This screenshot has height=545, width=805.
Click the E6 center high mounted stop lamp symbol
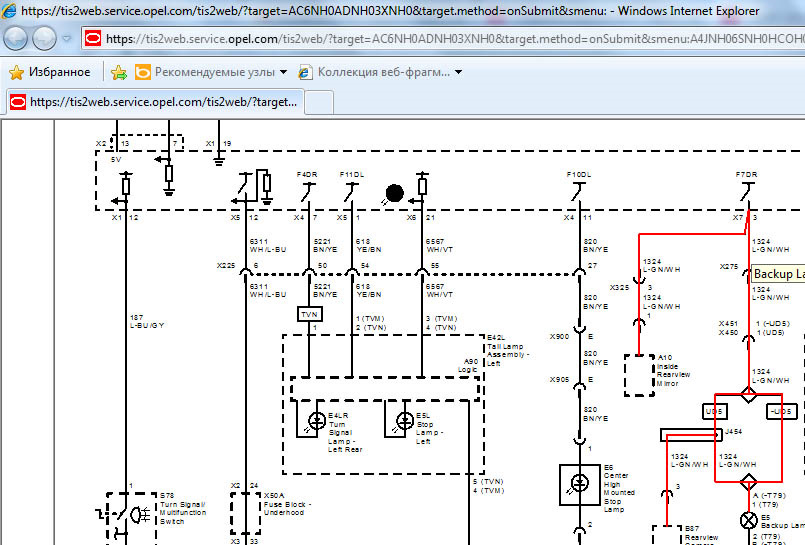[580, 484]
